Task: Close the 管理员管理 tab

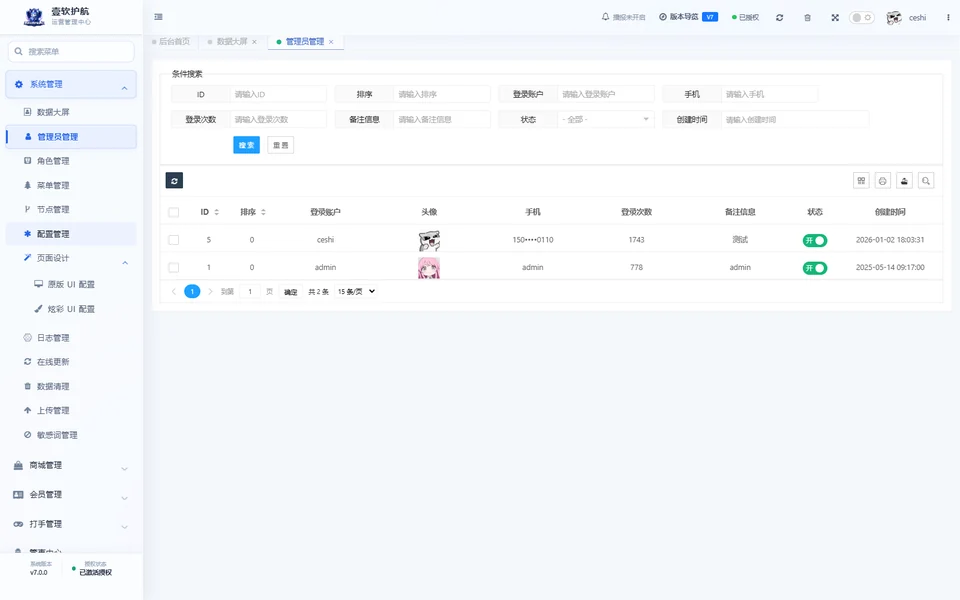Action: 331,42
